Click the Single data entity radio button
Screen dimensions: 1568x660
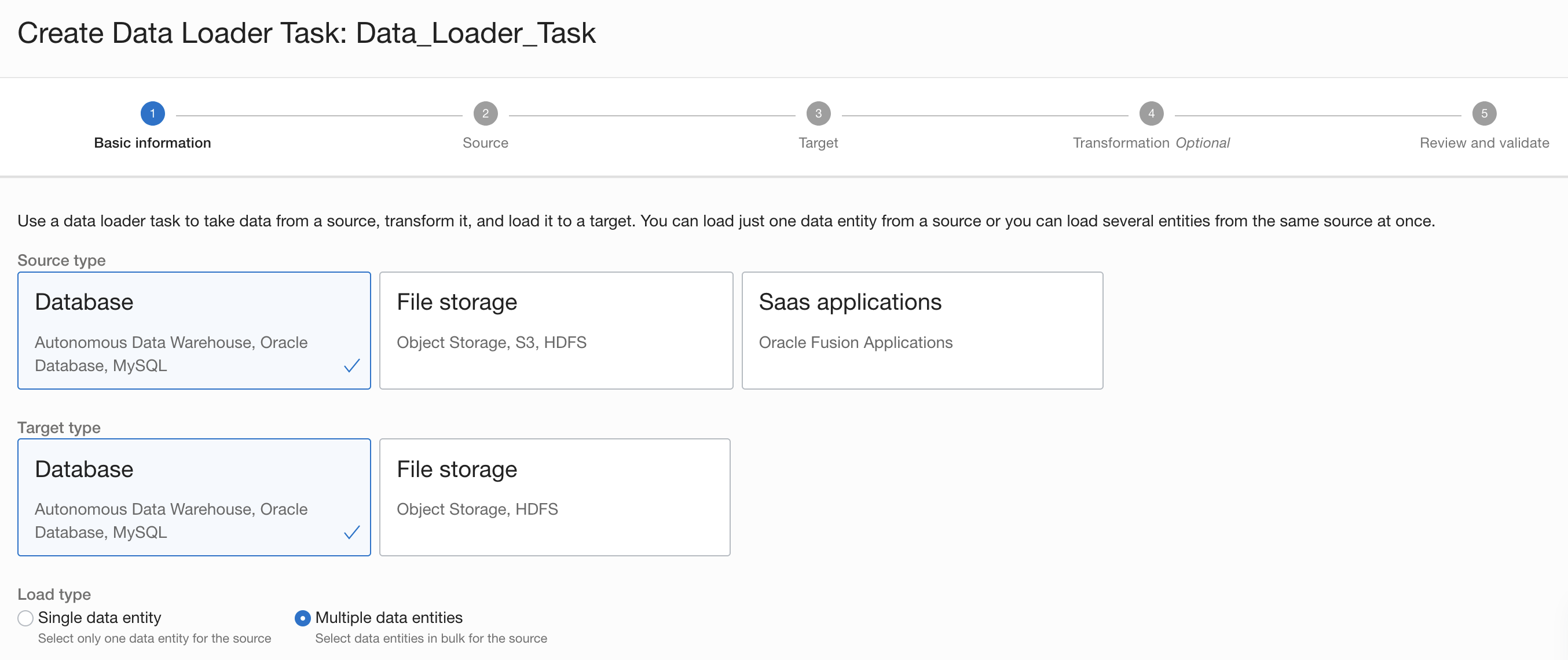tap(25, 617)
